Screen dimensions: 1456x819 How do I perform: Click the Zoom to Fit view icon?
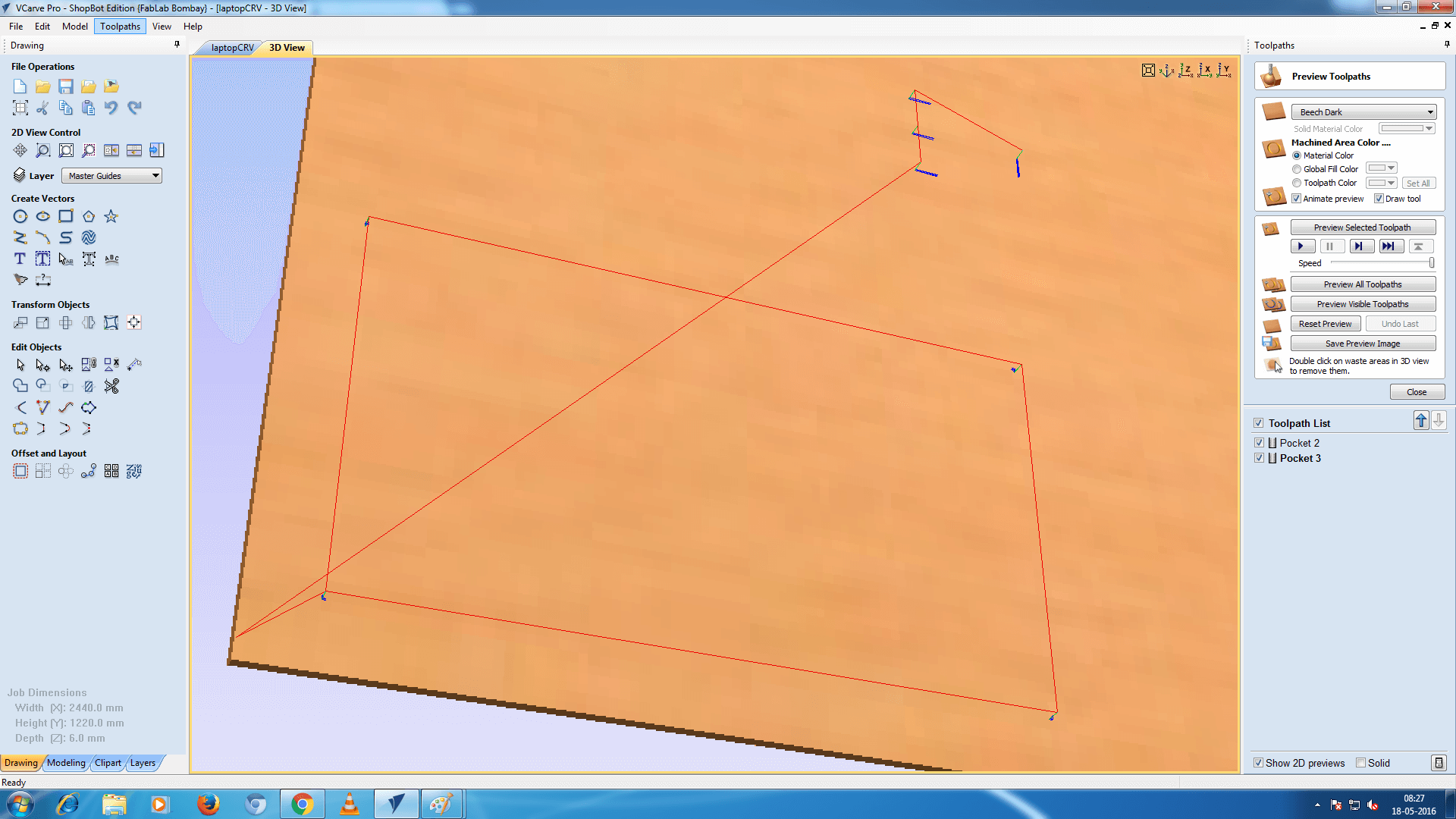(1148, 71)
